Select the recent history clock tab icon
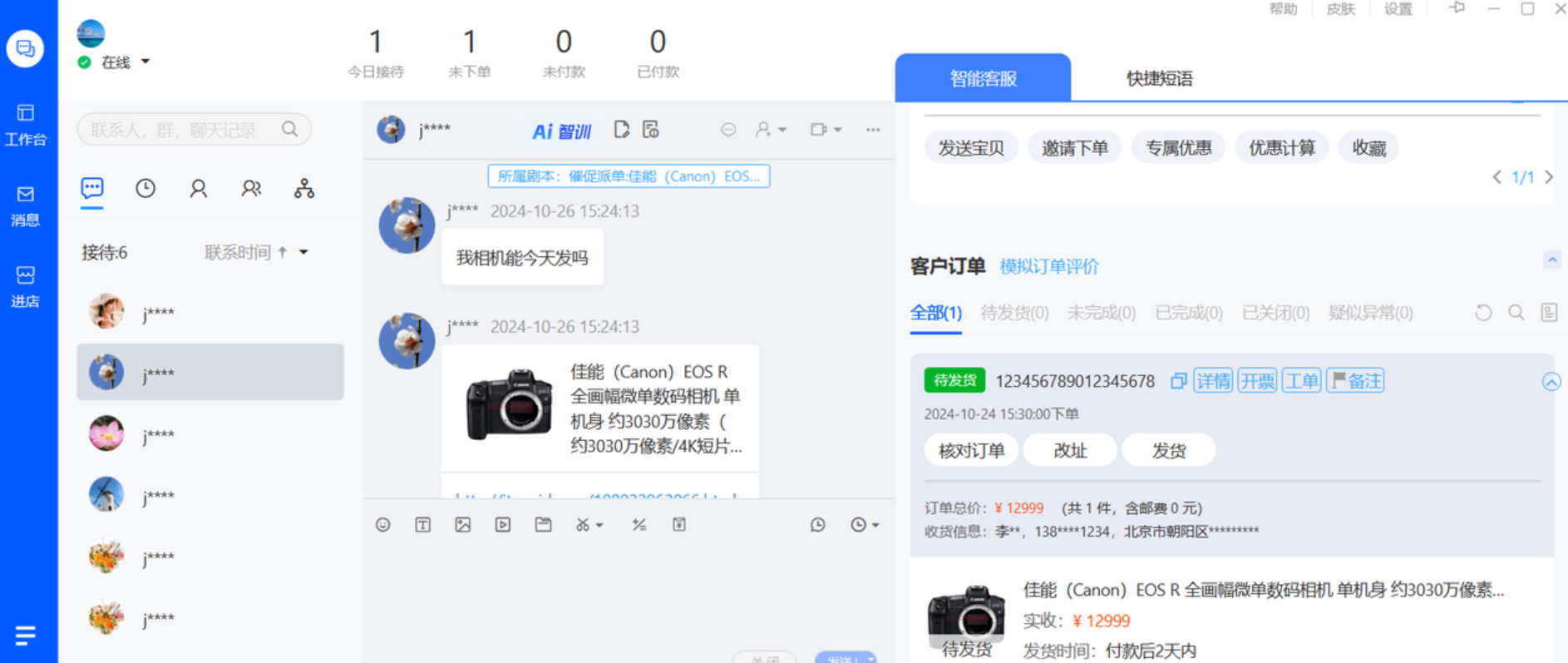The image size is (1568, 663). [145, 188]
